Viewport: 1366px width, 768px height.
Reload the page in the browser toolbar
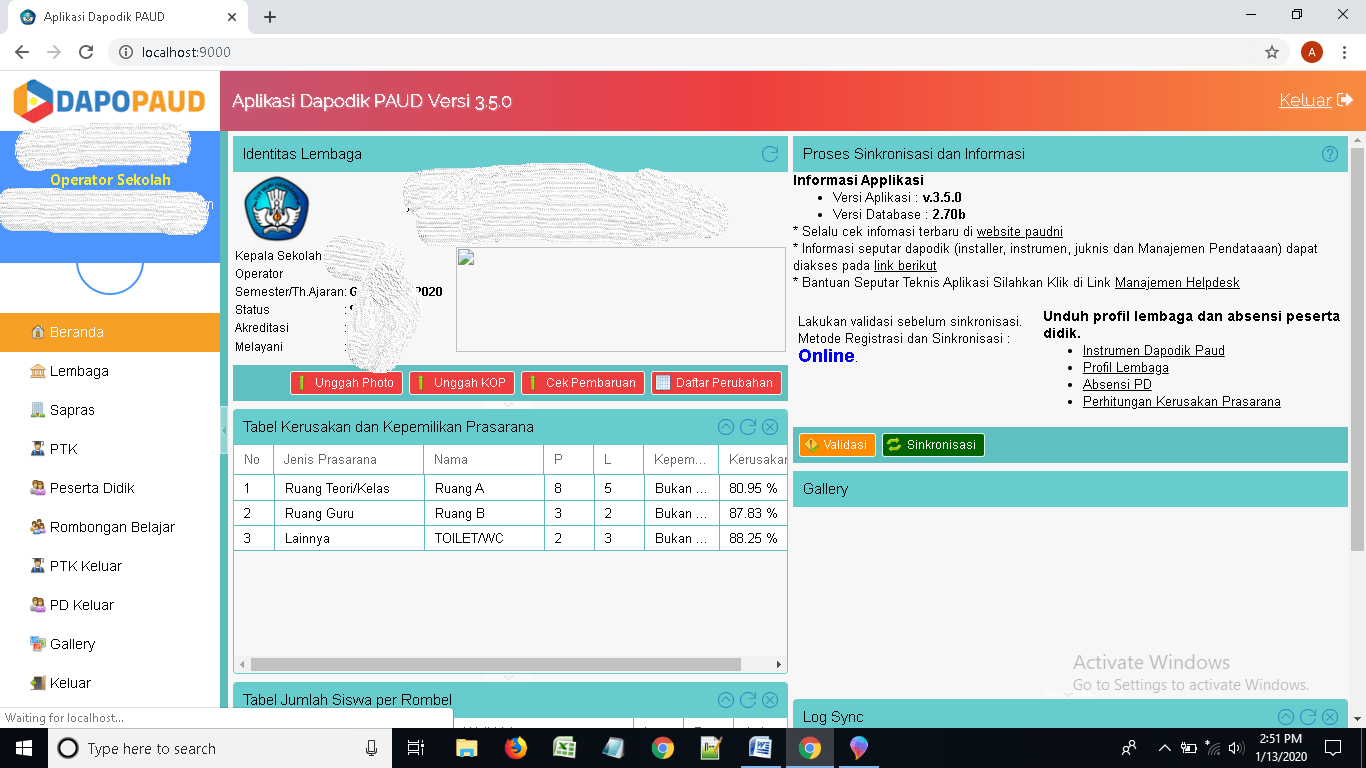tap(86, 52)
